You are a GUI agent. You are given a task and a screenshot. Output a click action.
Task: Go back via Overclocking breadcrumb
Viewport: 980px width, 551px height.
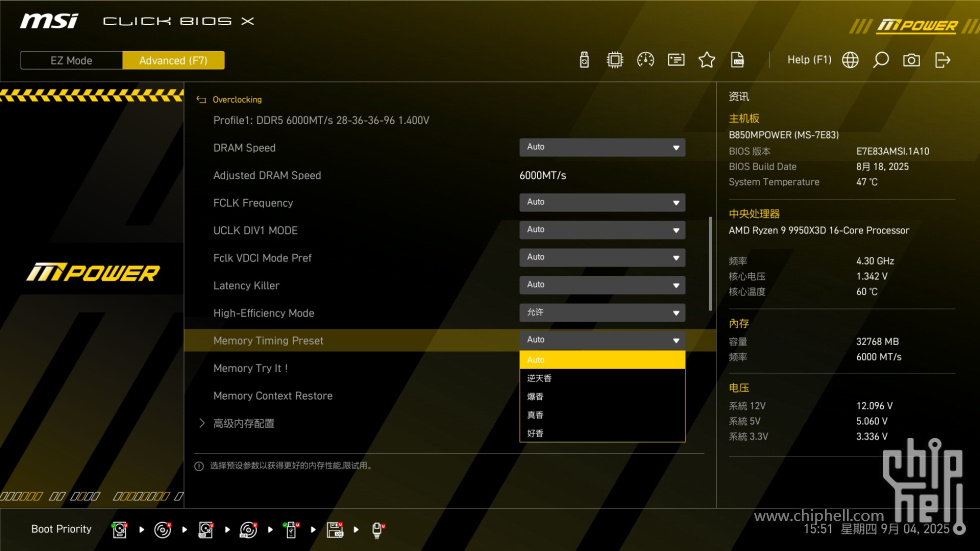(x=237, y=99)
